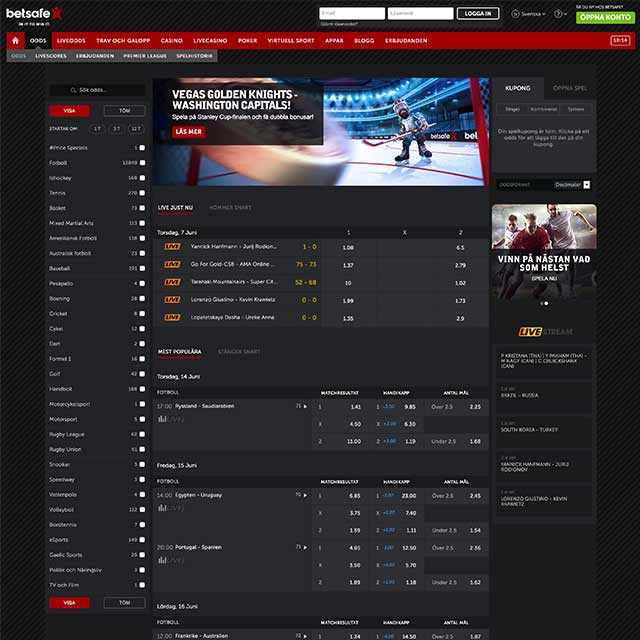Screen dimensions: 640x640
Task: Click into the Lösenord password field
Action: click(x=420, y=13)
